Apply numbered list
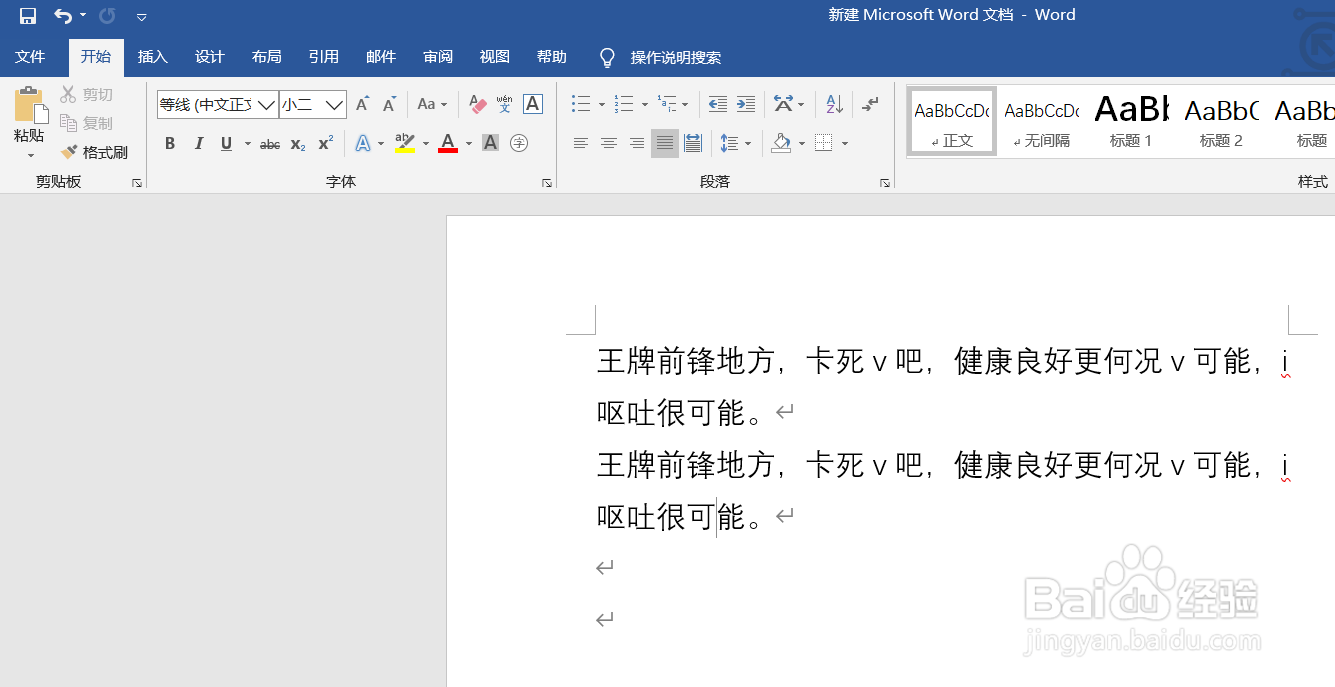The width and height of the screenshot is (1335, 687). [624, 104]
